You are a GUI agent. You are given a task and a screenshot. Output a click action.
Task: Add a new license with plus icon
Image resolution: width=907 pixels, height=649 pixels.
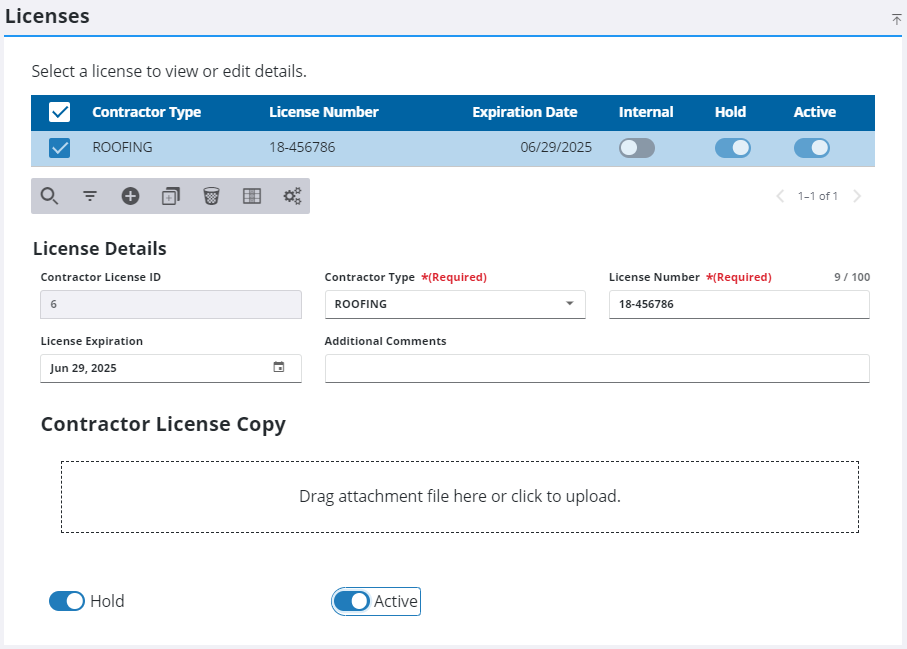point(130,196)
